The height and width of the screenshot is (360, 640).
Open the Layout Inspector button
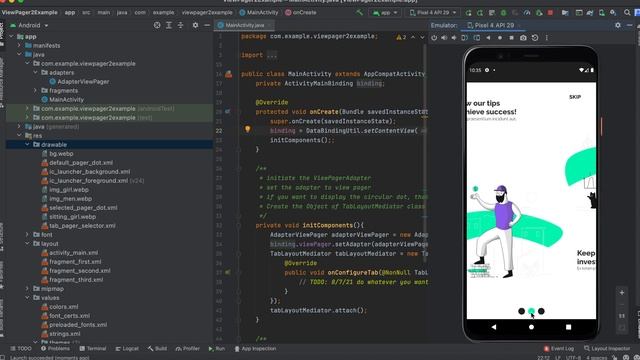(607, 349)
